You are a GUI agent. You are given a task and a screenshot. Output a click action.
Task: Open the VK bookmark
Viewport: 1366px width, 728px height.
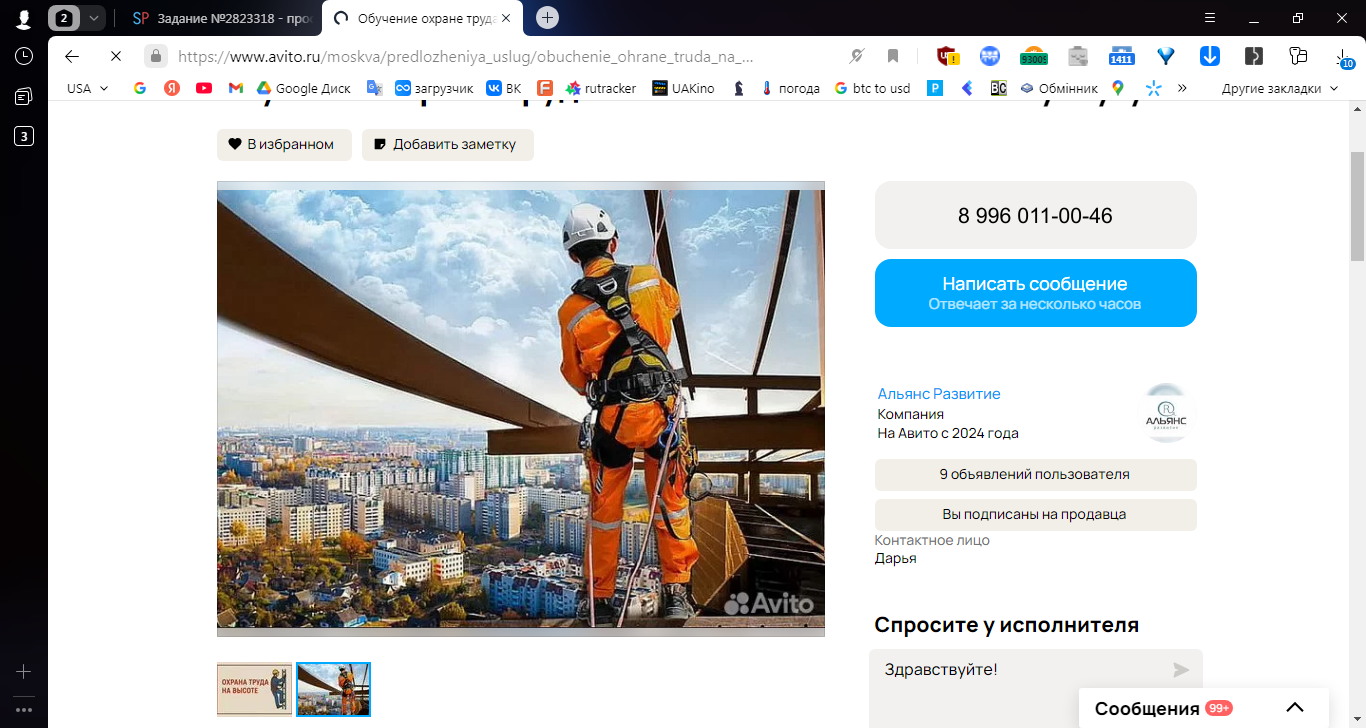coord(503,88)
